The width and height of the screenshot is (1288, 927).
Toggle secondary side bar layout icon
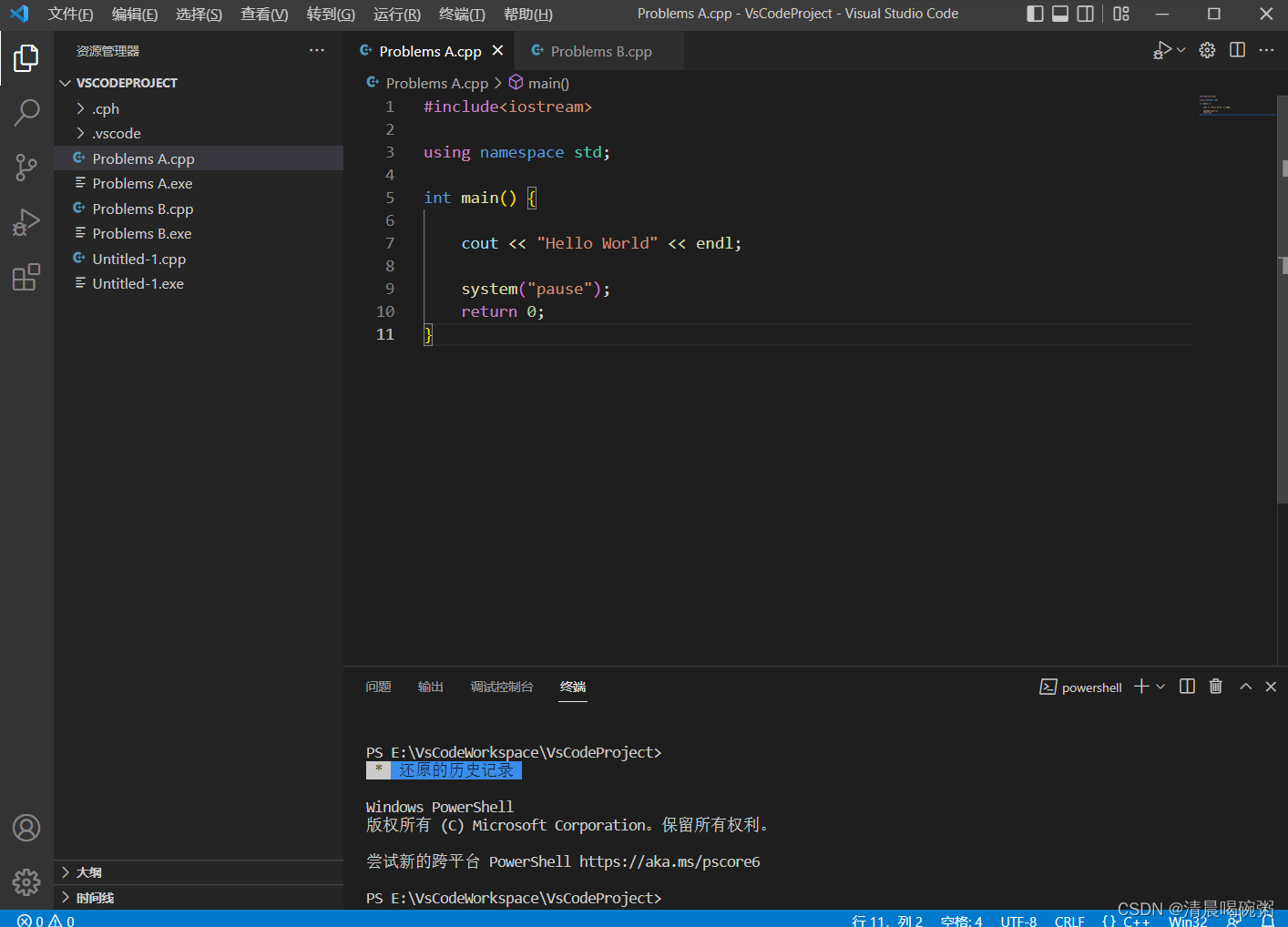pyautogui.click(x=1086, y=14)
